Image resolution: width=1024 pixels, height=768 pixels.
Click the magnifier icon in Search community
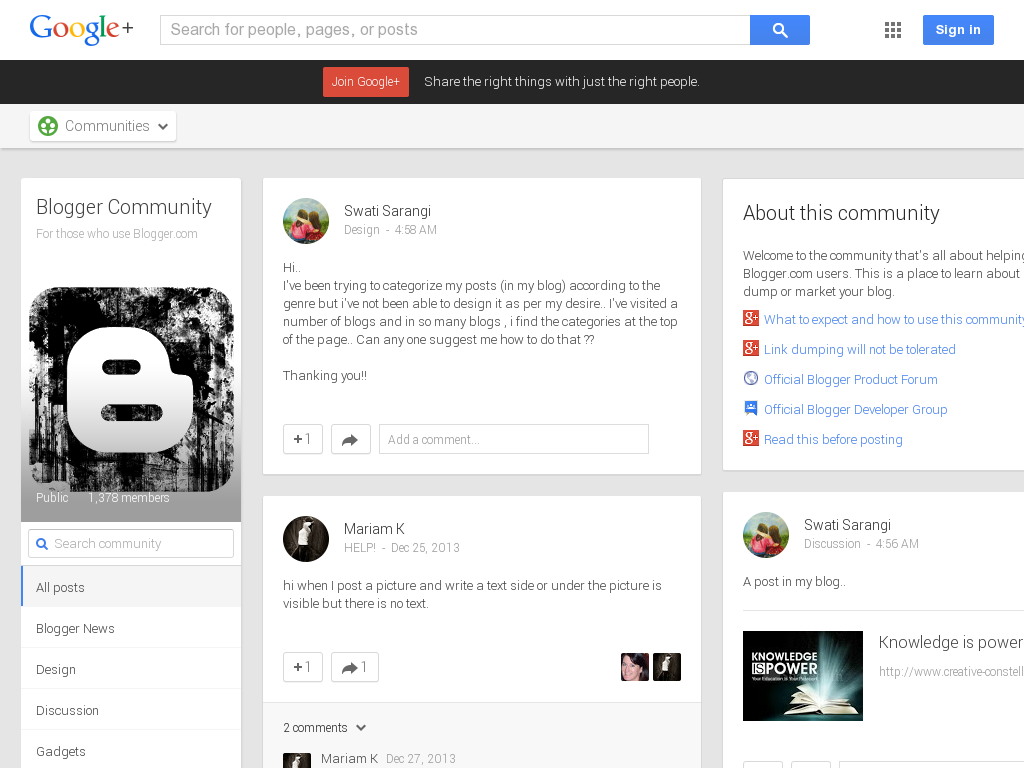[42, 544]
